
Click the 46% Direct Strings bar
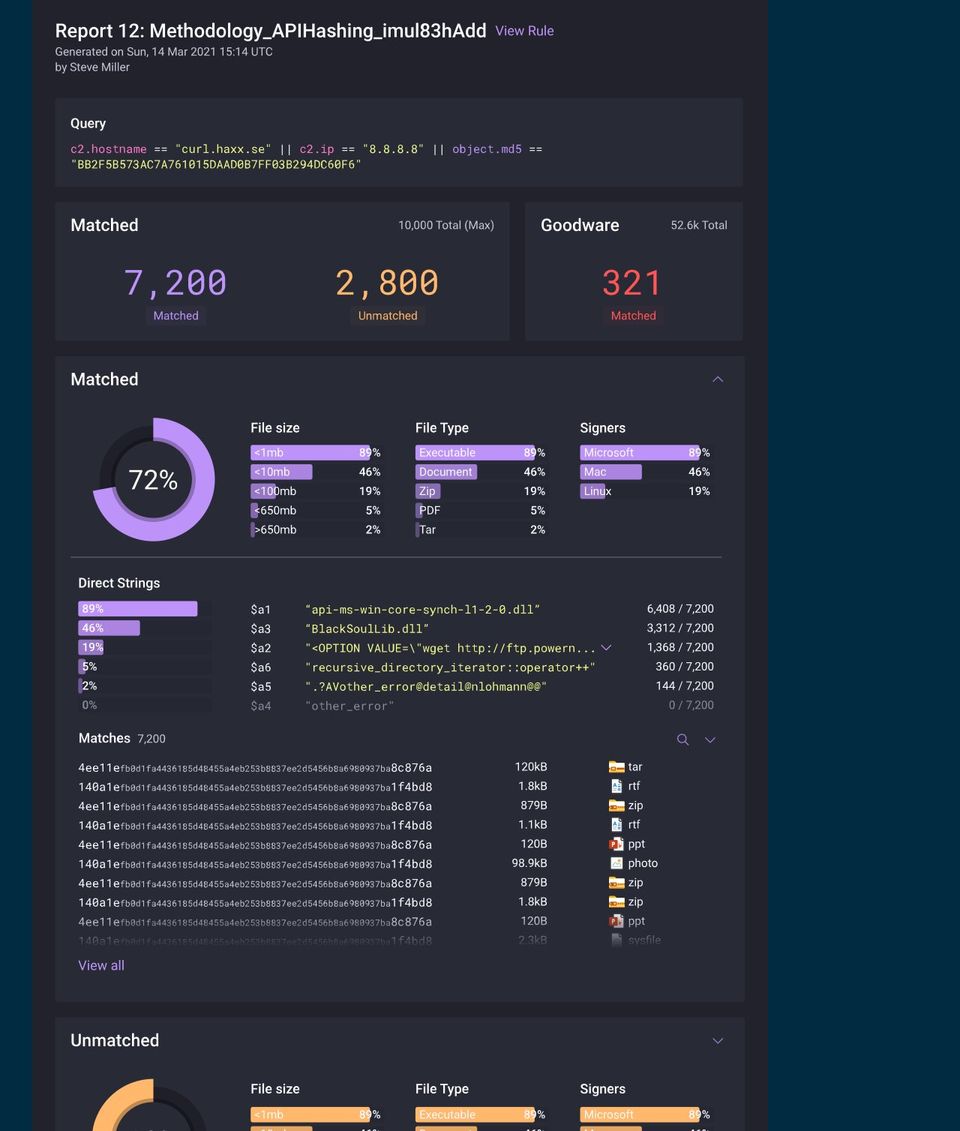pyautogui.click(x=109, y=628)
